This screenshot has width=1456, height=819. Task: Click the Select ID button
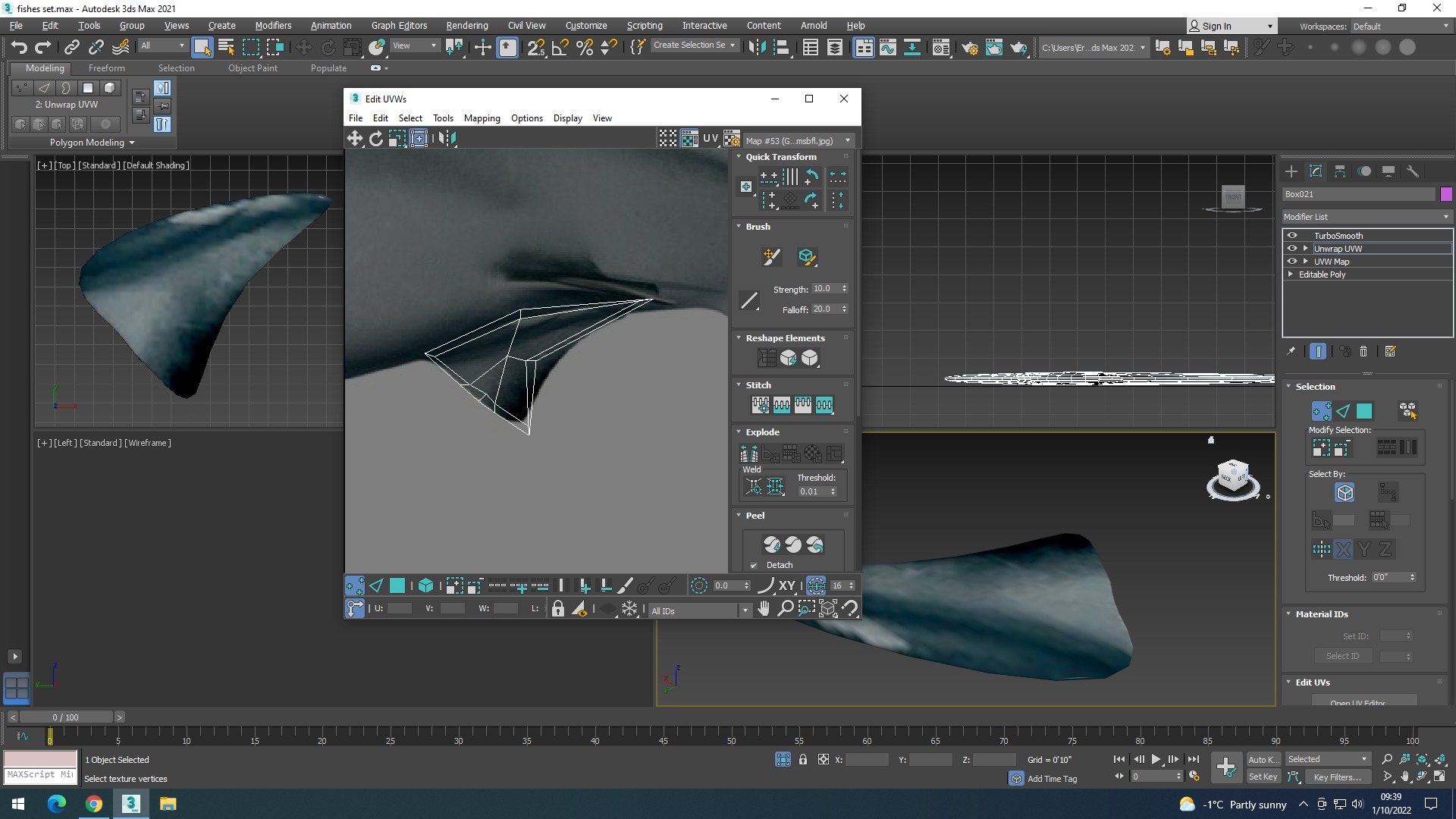[x=1342, y=656]
